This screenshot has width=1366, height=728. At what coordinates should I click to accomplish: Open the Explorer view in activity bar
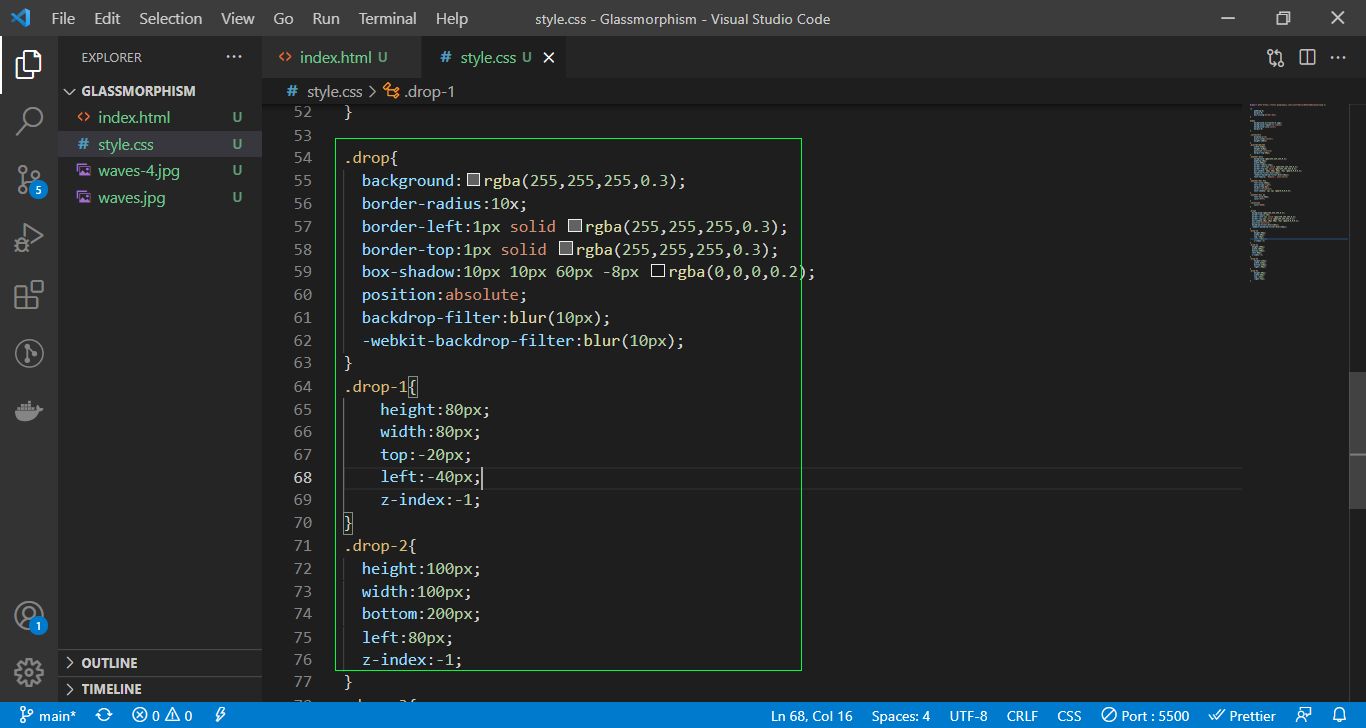29,65
